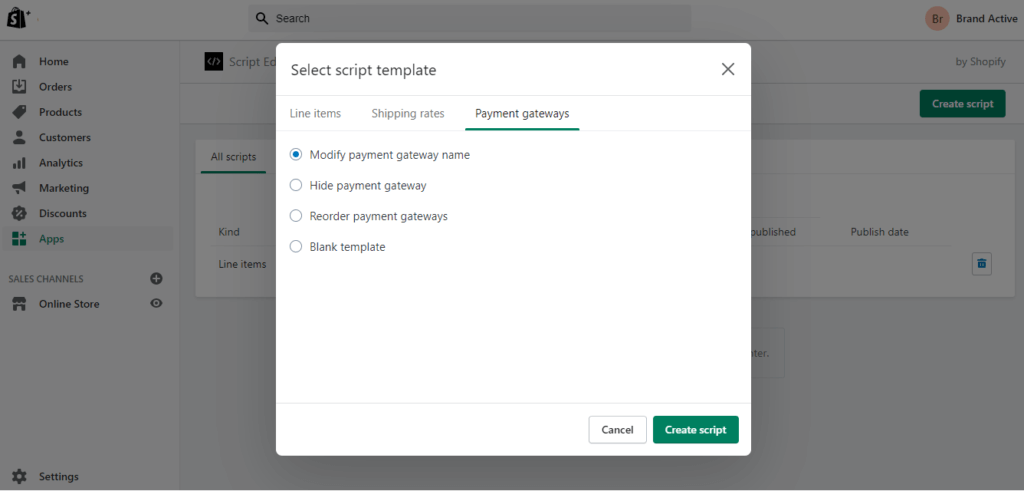1024x491 pixels.
Task: Open Home from sidebar icon
Action: [x=19, y=62]
